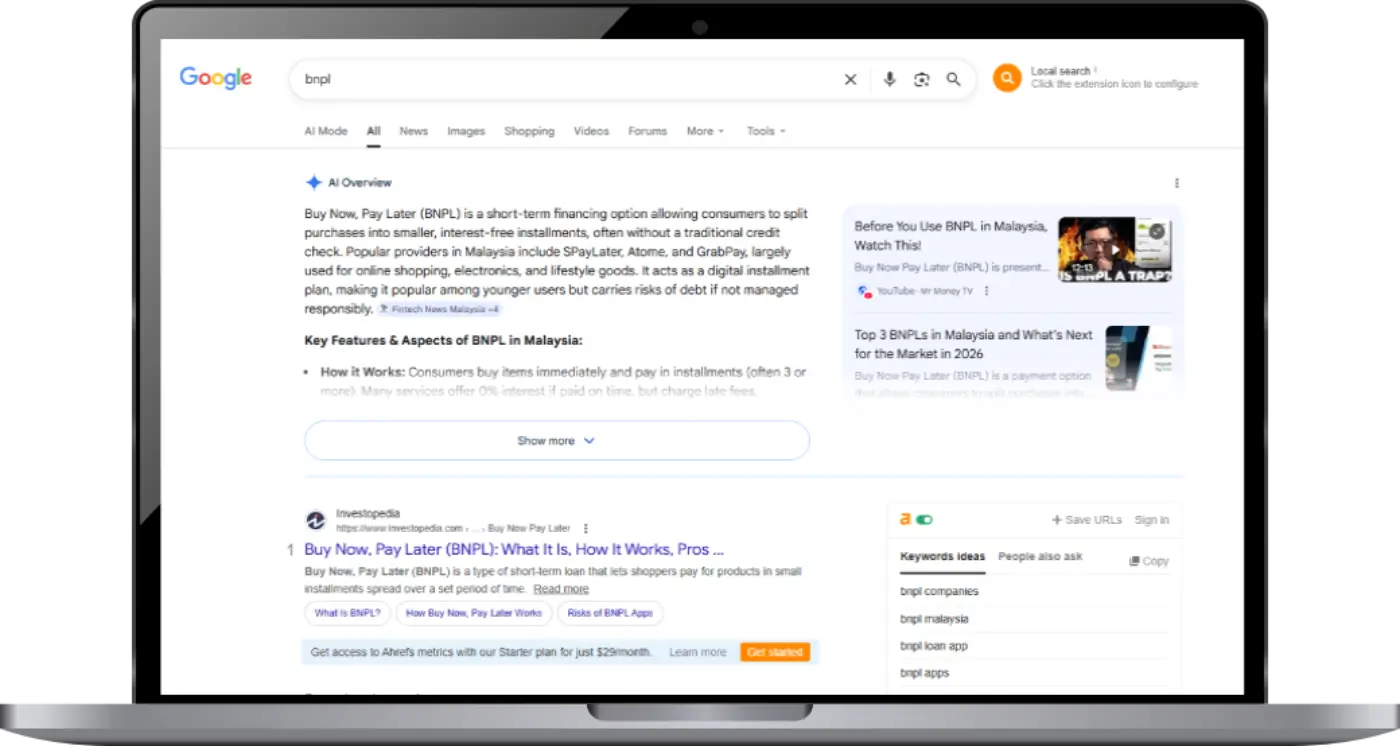
Task: Select the Keywords ideas tab
Action: click(942, 557)
